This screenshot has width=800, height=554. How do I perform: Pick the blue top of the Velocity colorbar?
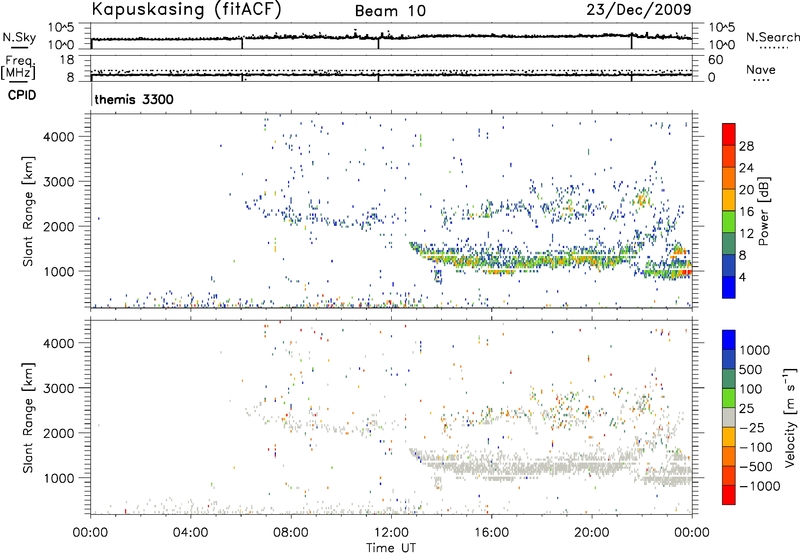click(729, 340)
